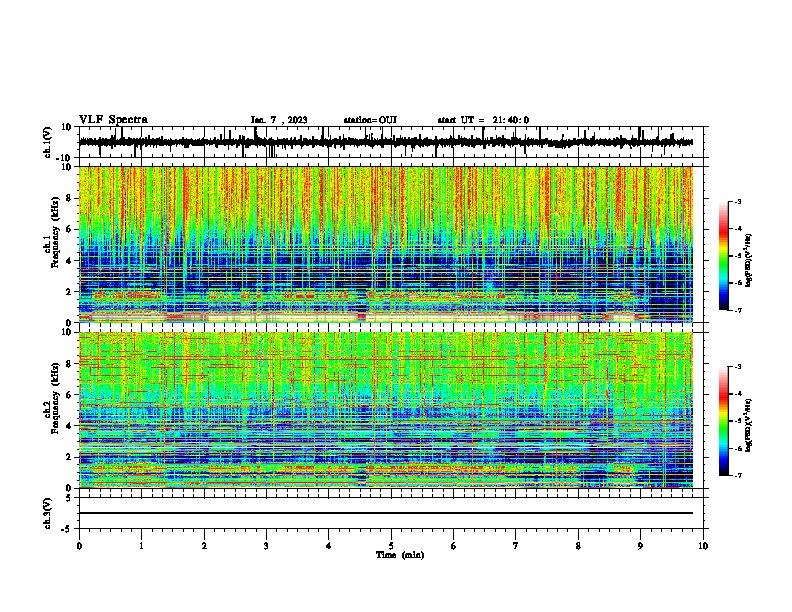Click the ch.2 color bar 'log(PSD)' label
792x612 pixels.
point(749,425)
